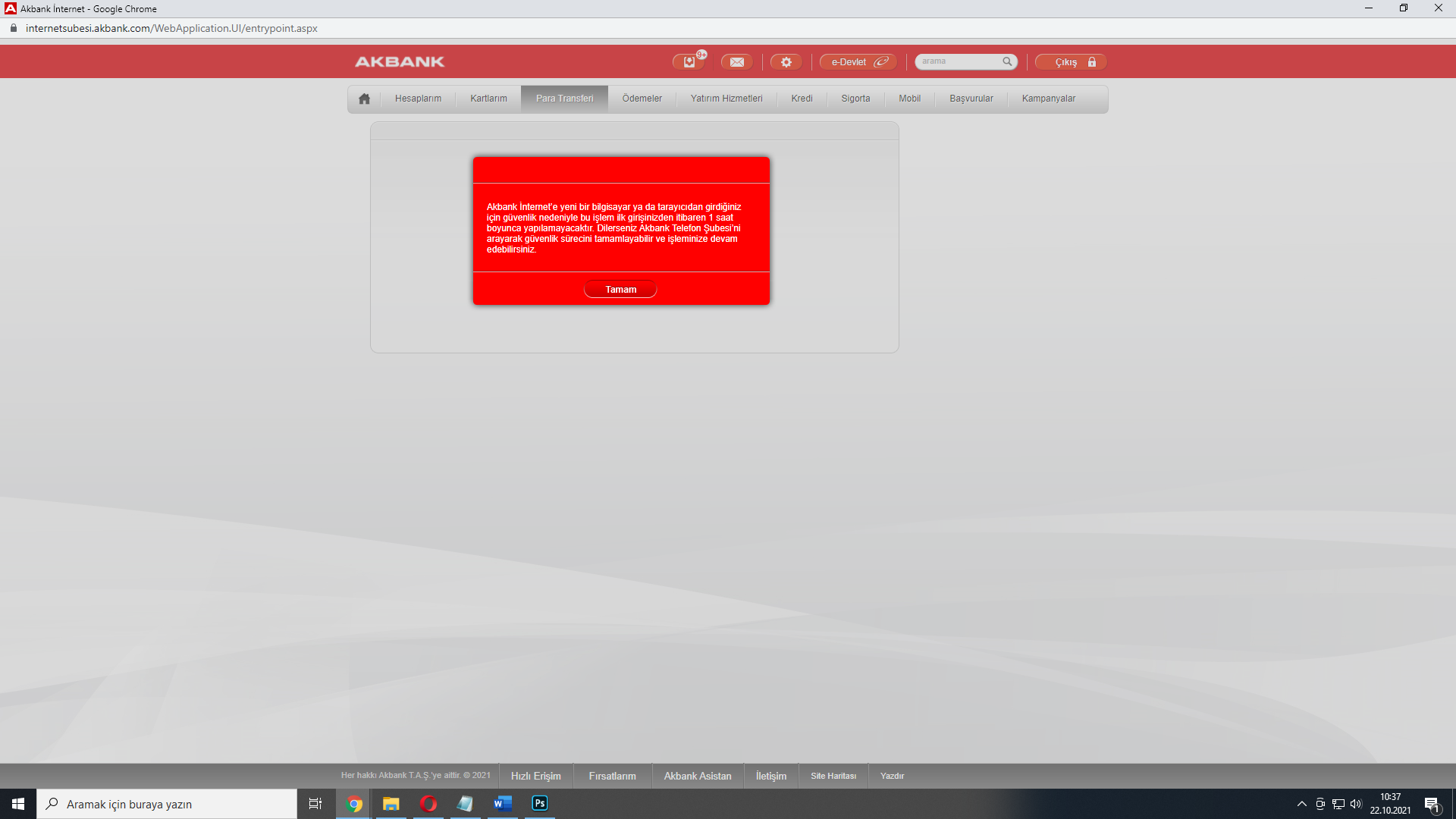Open Photoshop from the taskbar

tap(540, 804)
